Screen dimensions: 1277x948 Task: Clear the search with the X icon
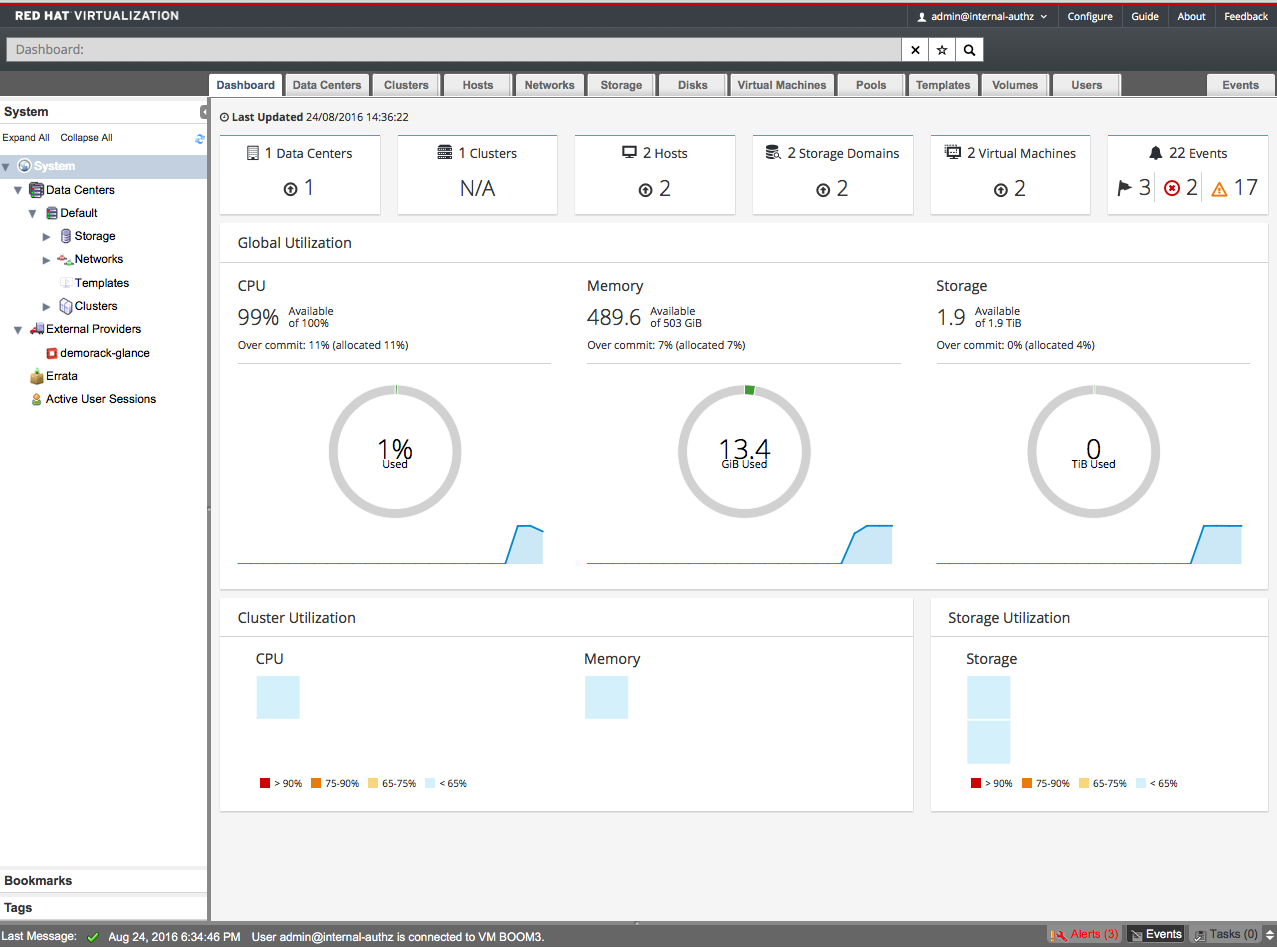click(x=914, y=49)
